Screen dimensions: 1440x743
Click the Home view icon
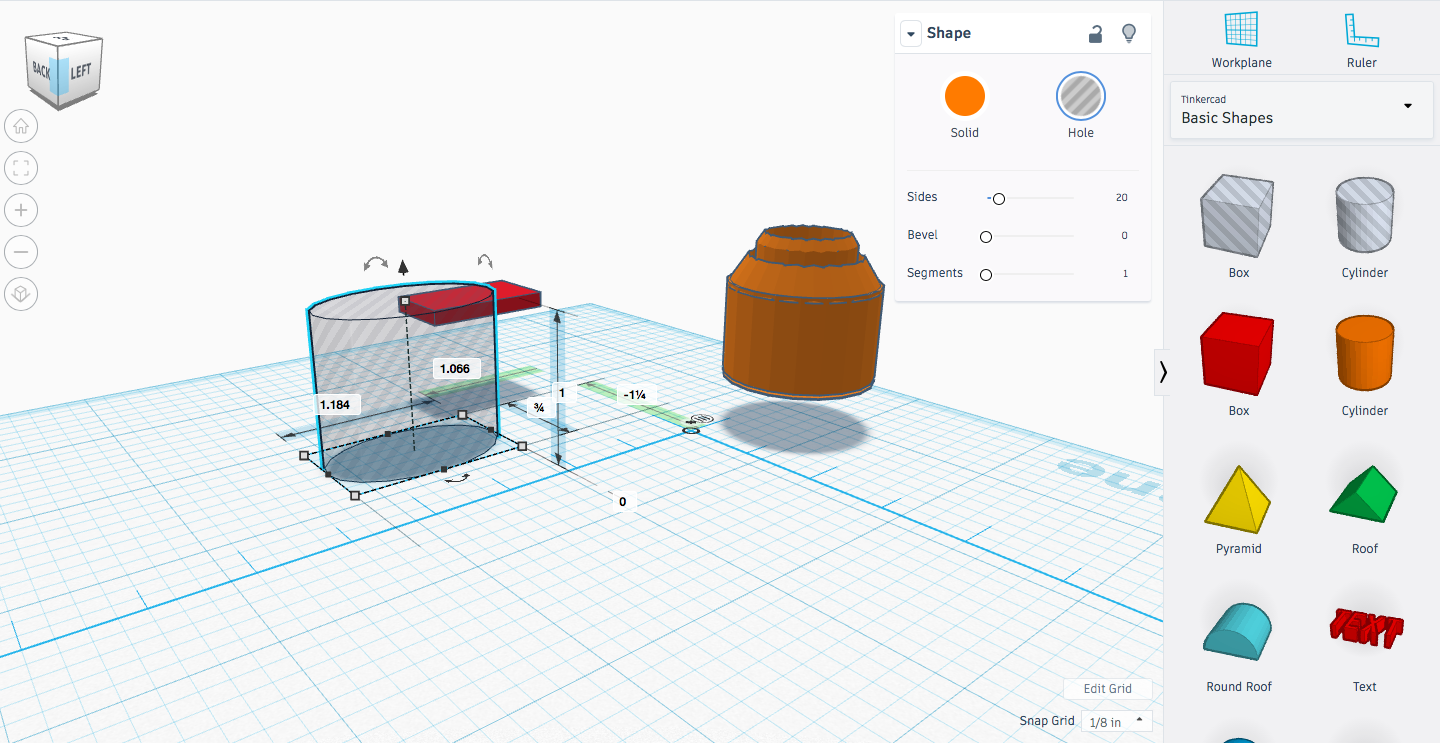click(21, 127)
